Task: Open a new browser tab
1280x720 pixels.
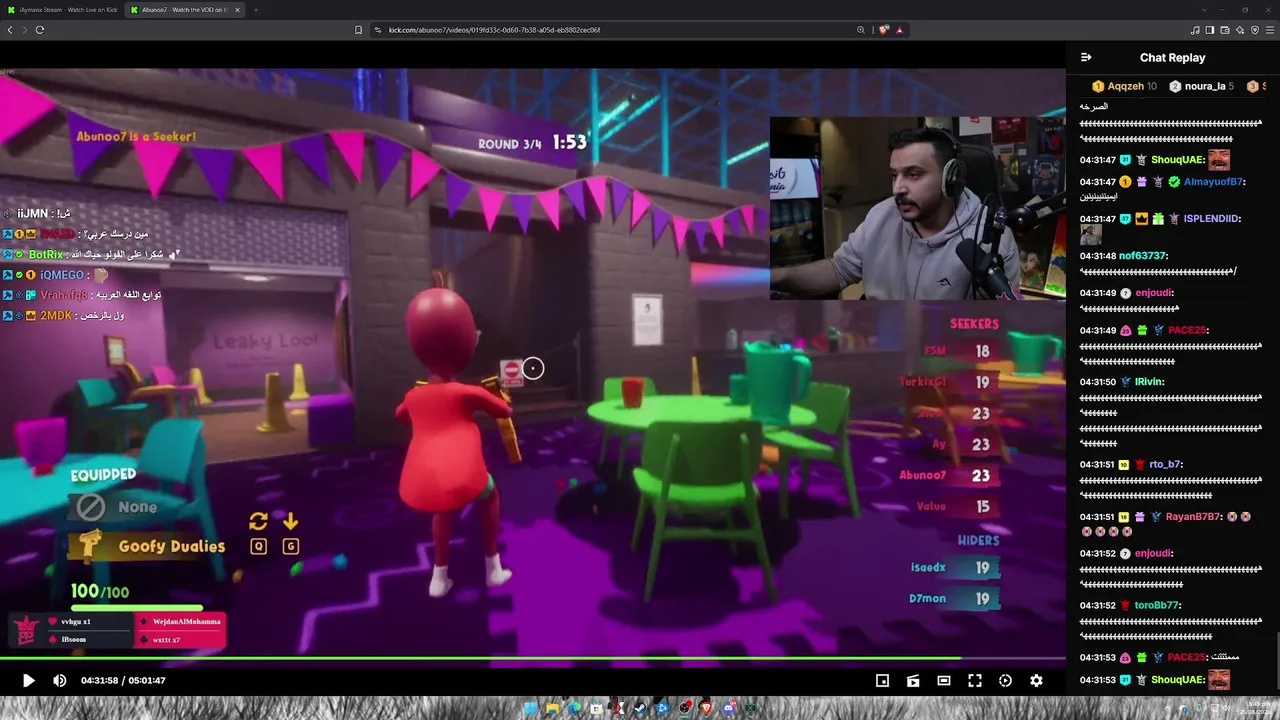Action: click(255, 10)
